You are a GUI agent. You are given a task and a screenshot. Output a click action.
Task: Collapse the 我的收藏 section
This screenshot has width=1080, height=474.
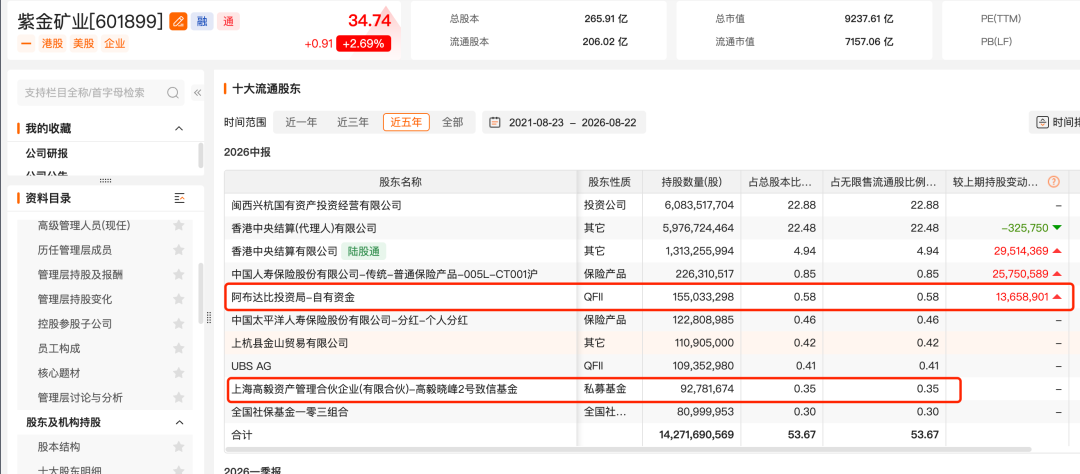click(x=179, y=128)
